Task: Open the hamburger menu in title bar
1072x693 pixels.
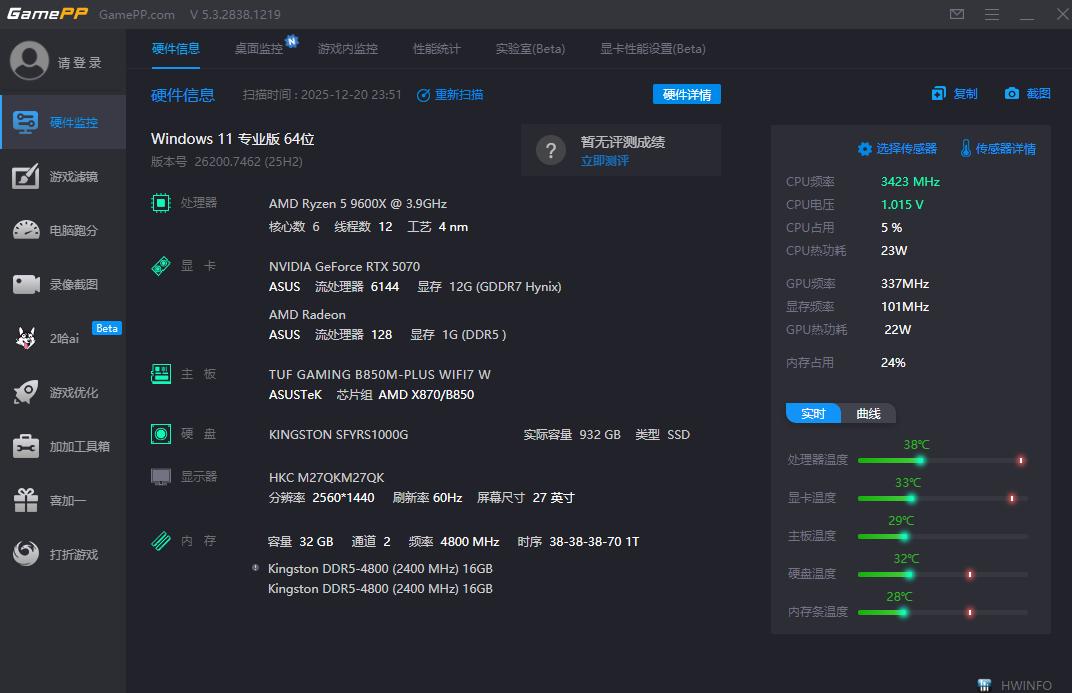Action: point(992,14)
